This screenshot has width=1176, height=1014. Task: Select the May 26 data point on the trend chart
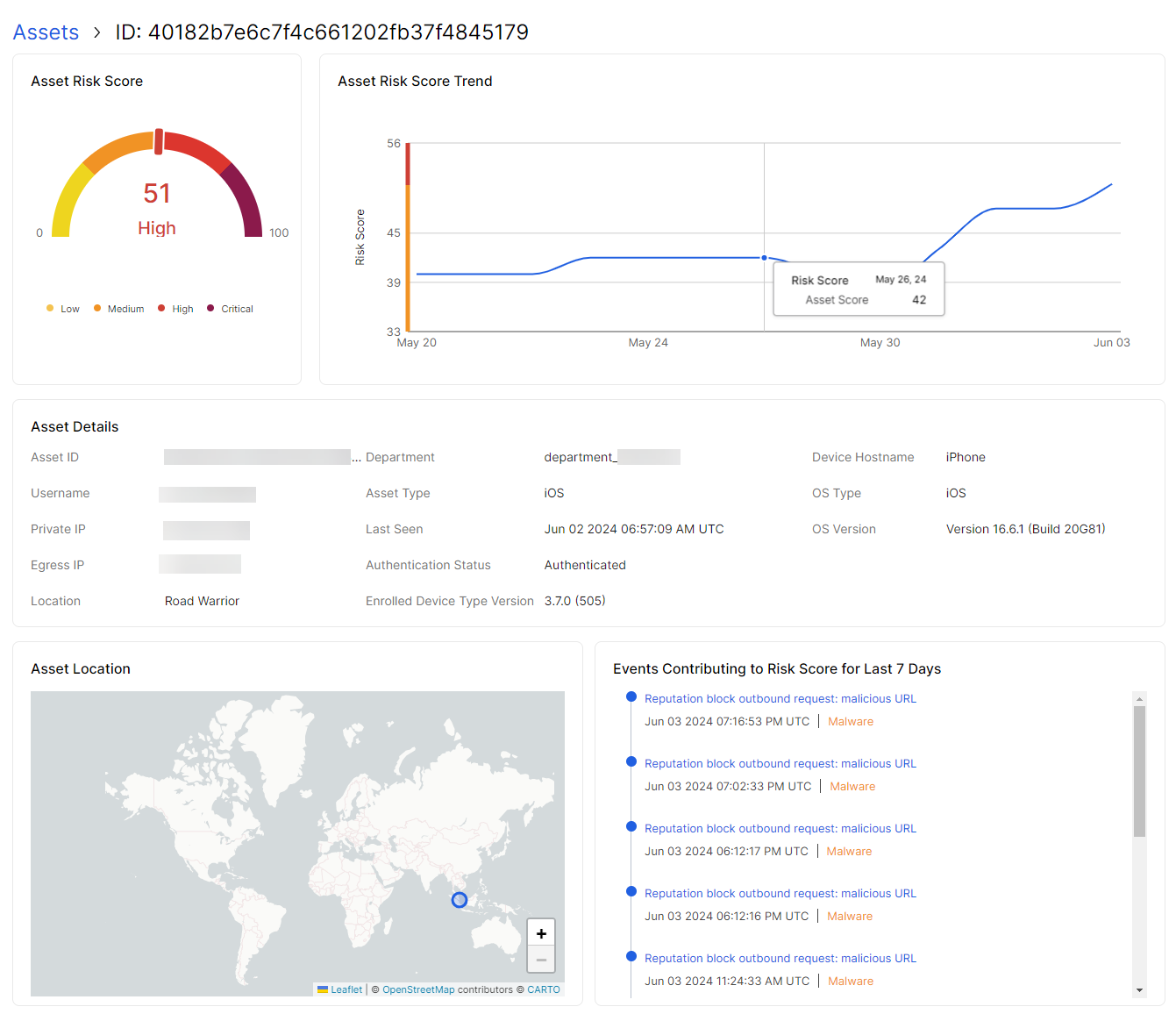click(x=764, y=258)
